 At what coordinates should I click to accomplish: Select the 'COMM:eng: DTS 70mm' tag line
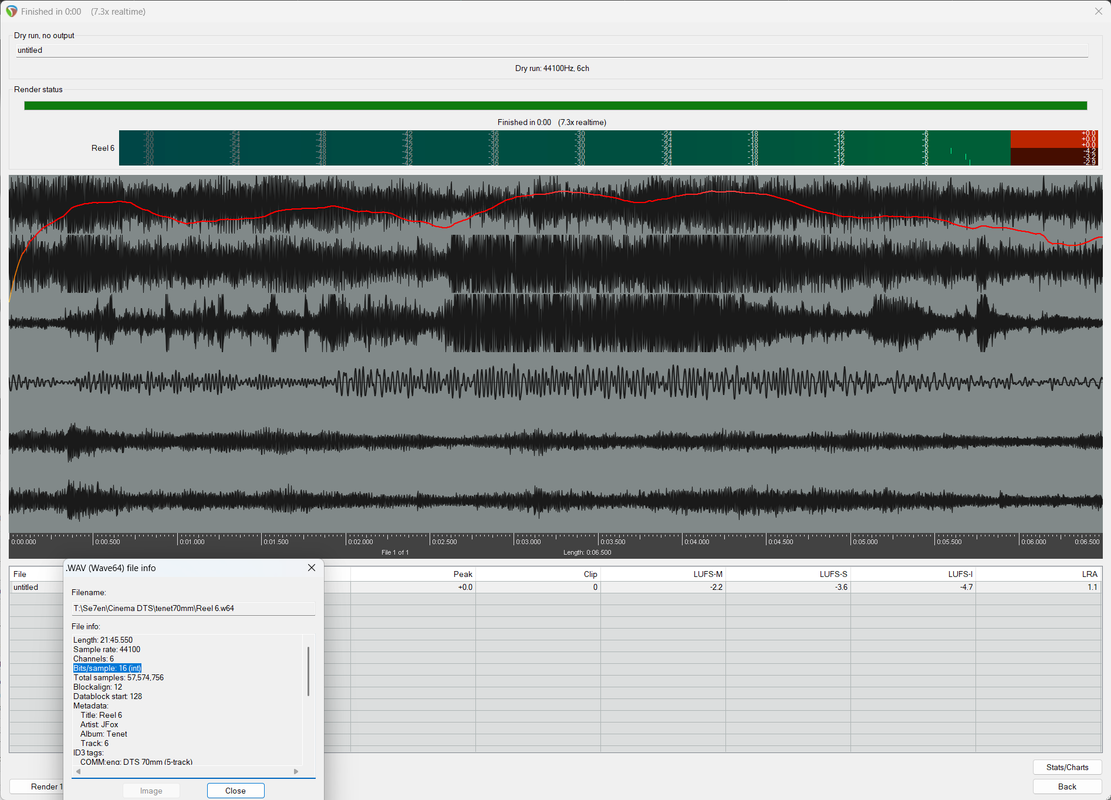point(136,762)
